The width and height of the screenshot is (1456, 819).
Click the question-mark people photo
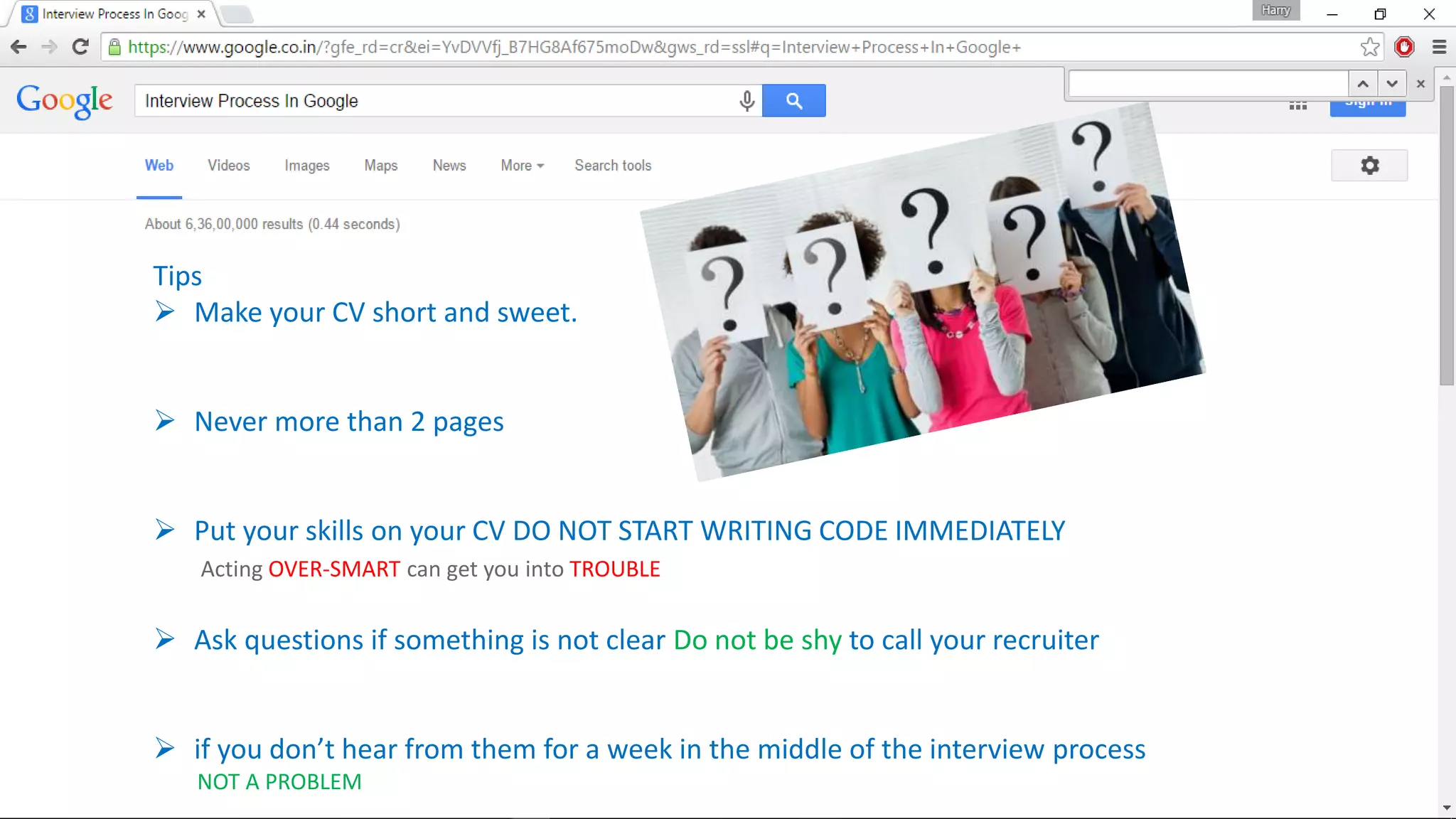(923, 291)
